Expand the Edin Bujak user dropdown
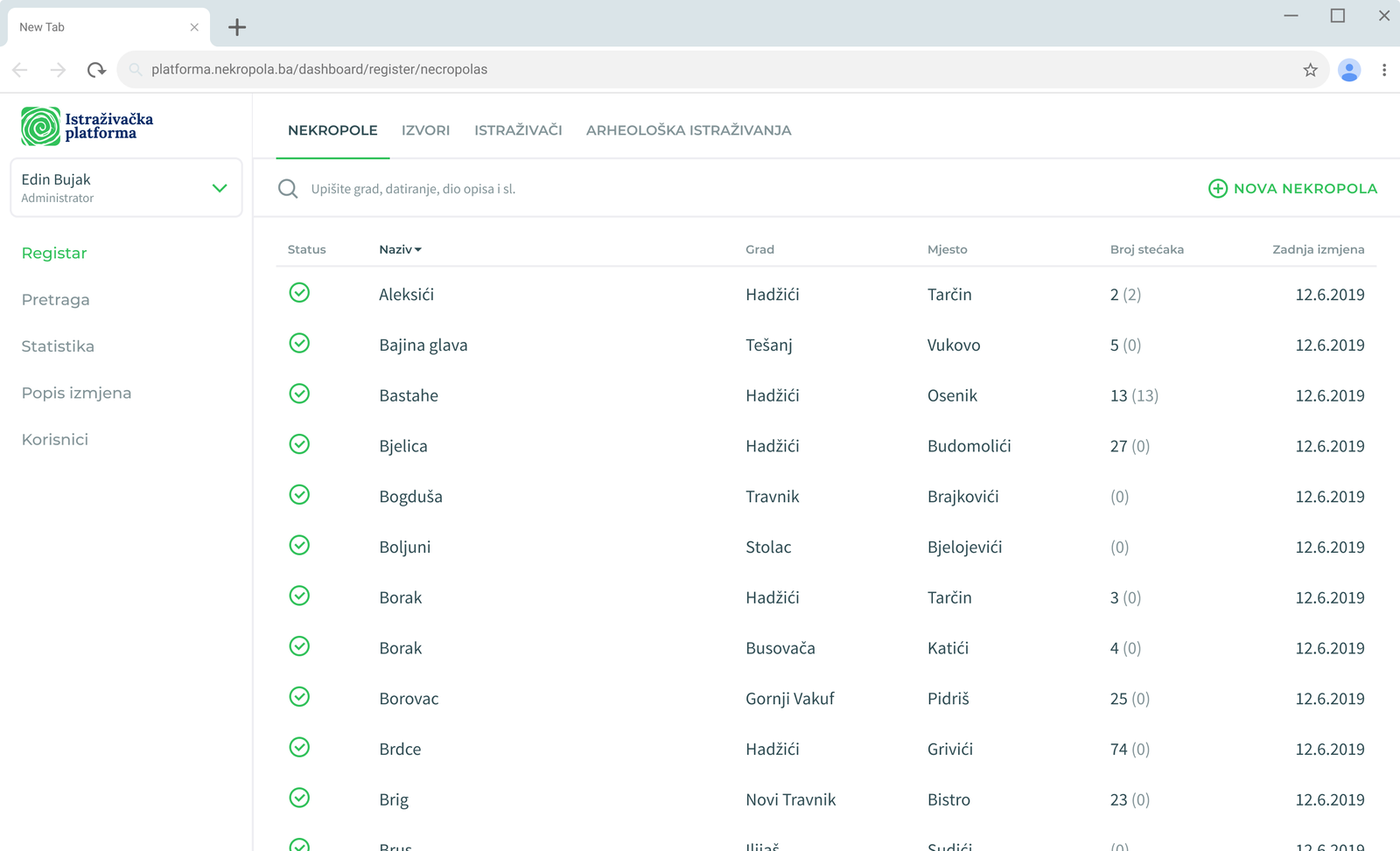 tap(220, 188)
